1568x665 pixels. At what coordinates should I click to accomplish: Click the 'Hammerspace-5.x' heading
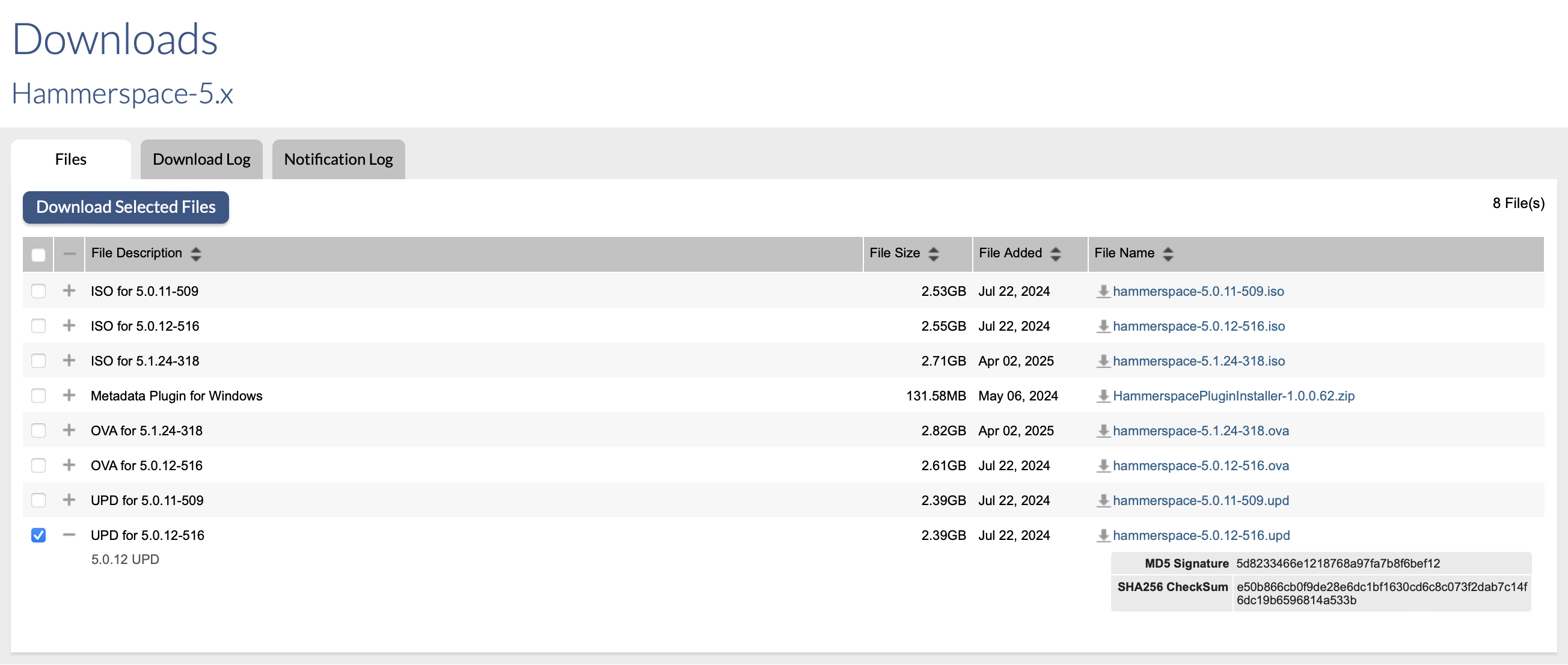click(x=122, y=94)
